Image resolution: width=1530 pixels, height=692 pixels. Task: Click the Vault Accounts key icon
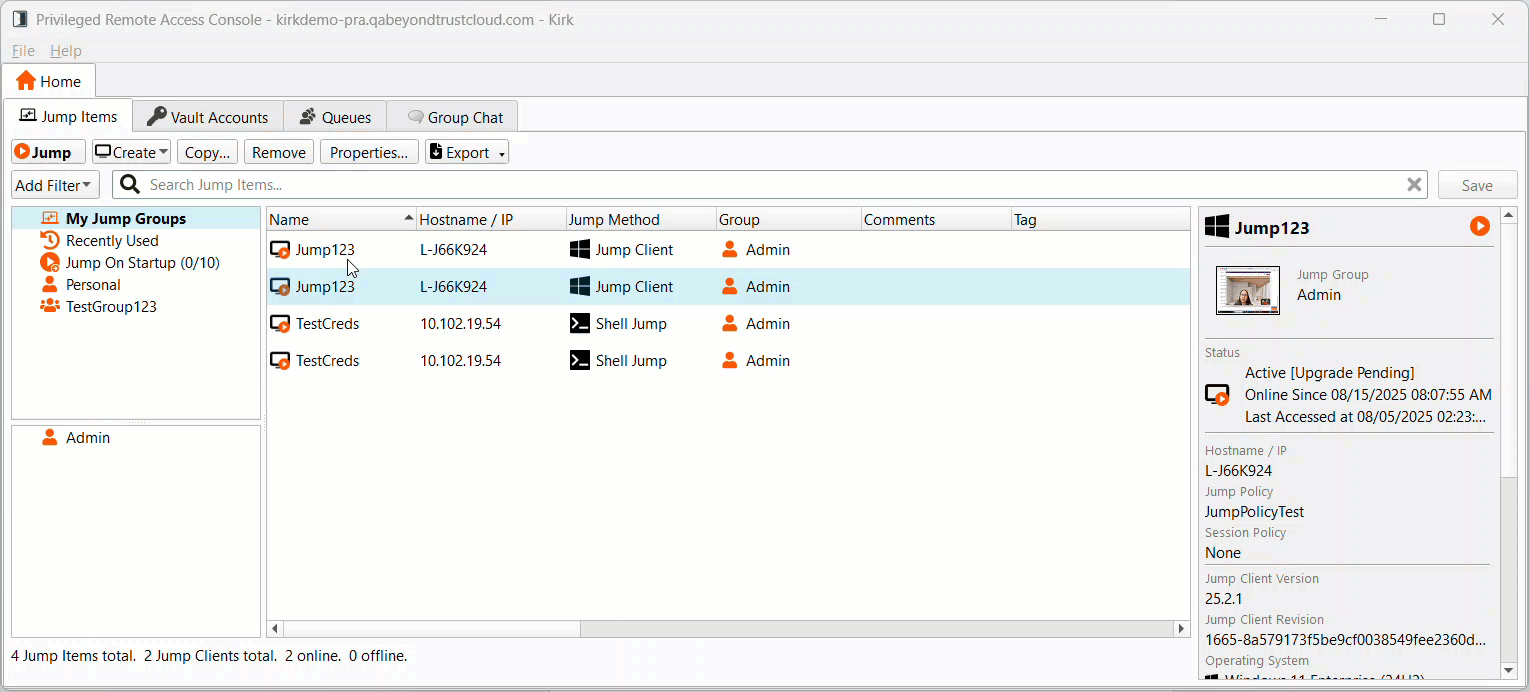click(x=156, y=116)
